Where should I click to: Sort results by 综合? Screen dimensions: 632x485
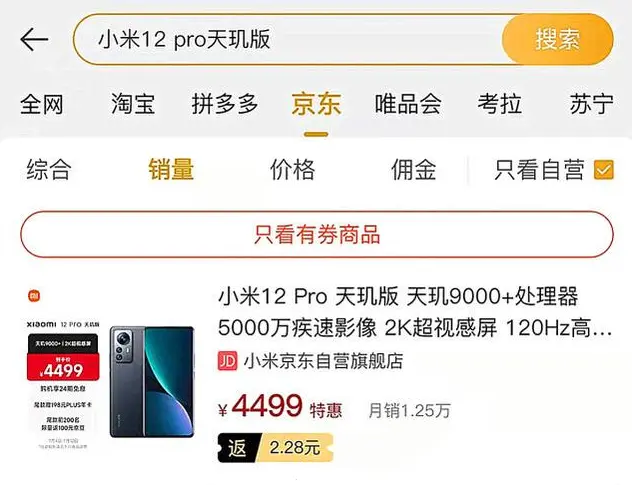49,169
